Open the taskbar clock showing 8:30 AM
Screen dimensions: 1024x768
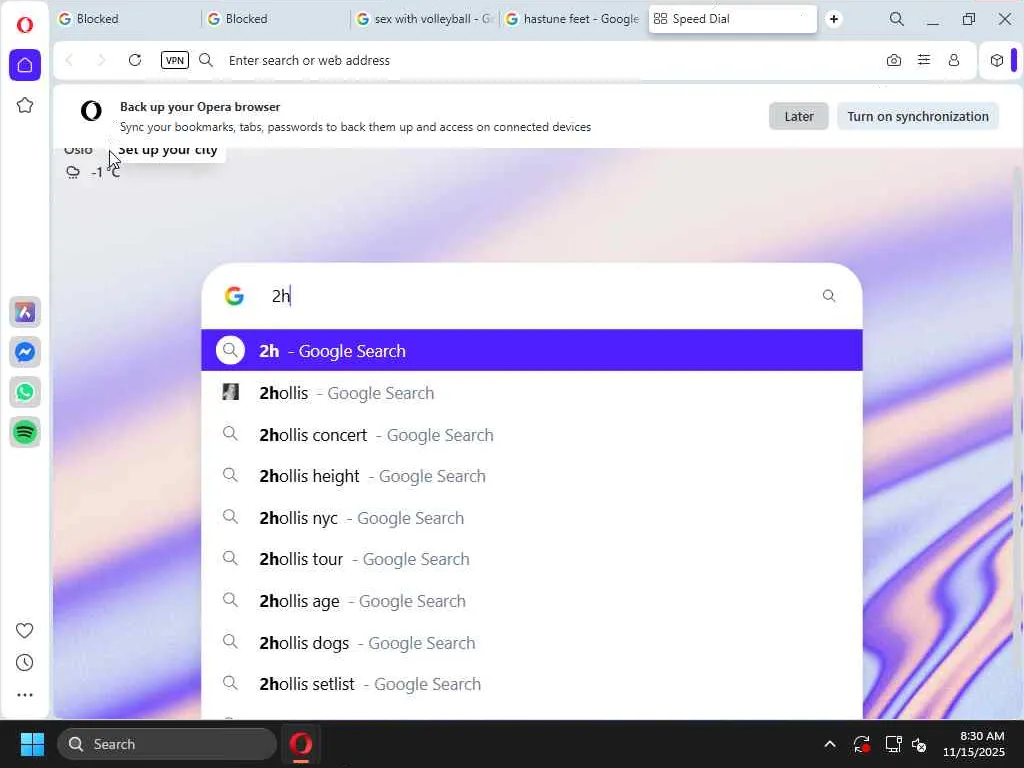[974, 744]
